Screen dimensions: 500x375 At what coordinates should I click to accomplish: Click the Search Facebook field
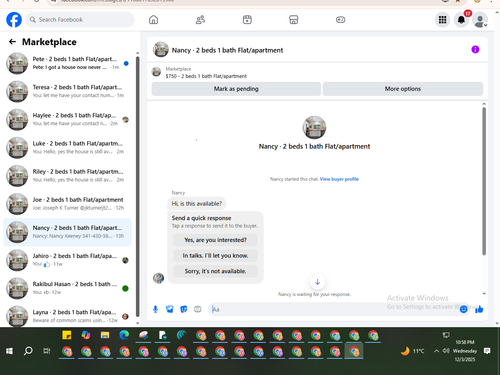coord(80,20)
